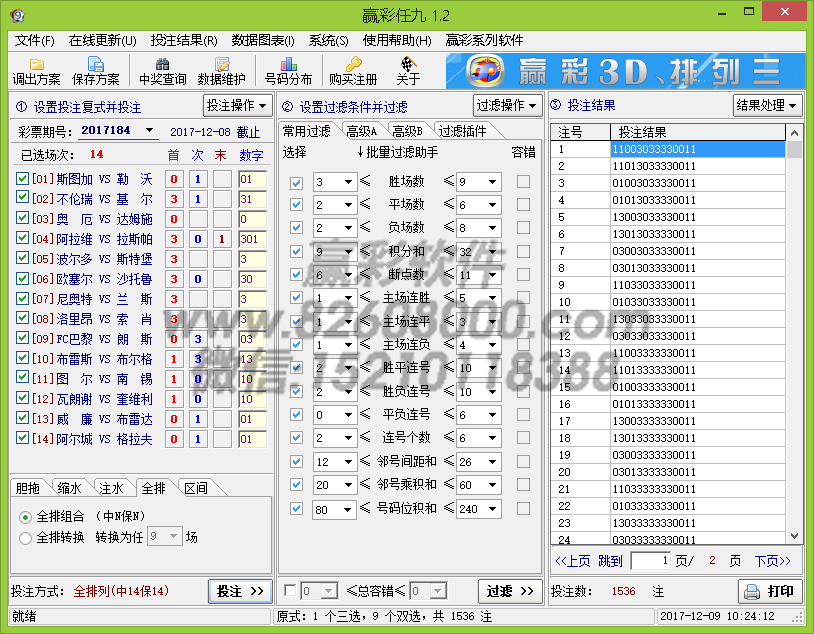The width and height of the screenshot is (814, 634).
Task: Switch to the 缩水 tab
Action: pos(69,488)
